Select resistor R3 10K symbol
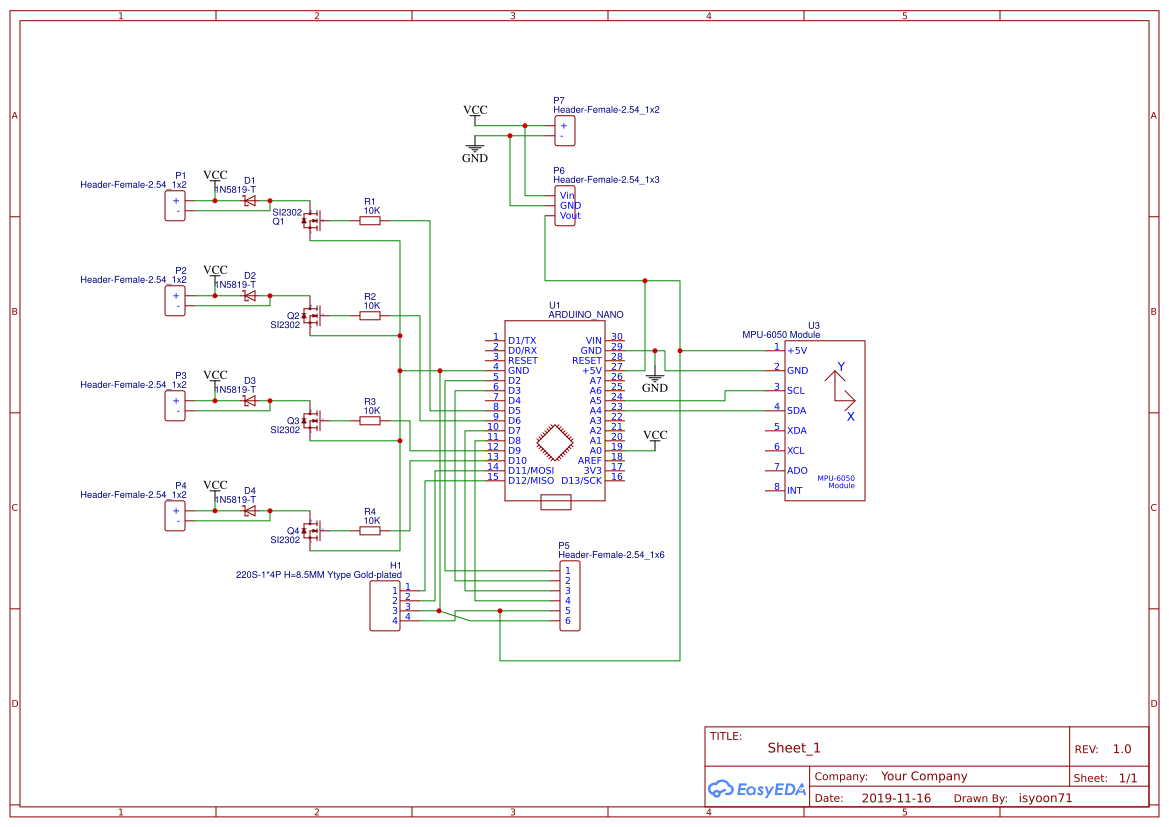The image size is (1169, 827). [x=370, y=421]
